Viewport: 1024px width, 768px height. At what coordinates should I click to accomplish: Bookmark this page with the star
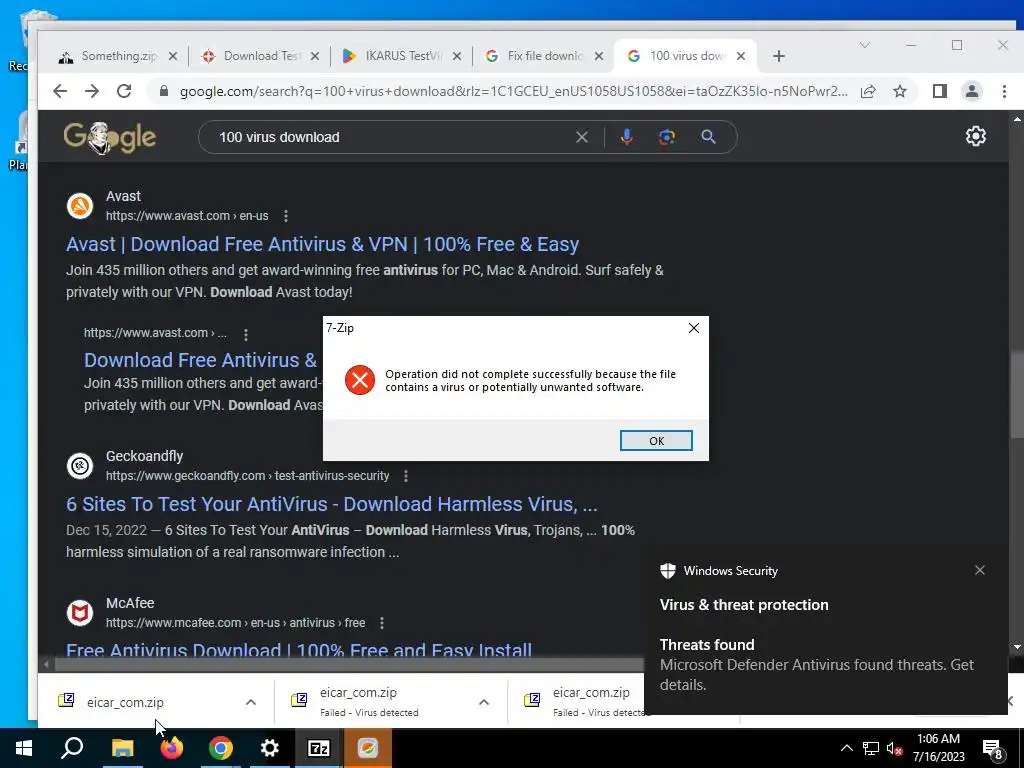coord(900,91)
